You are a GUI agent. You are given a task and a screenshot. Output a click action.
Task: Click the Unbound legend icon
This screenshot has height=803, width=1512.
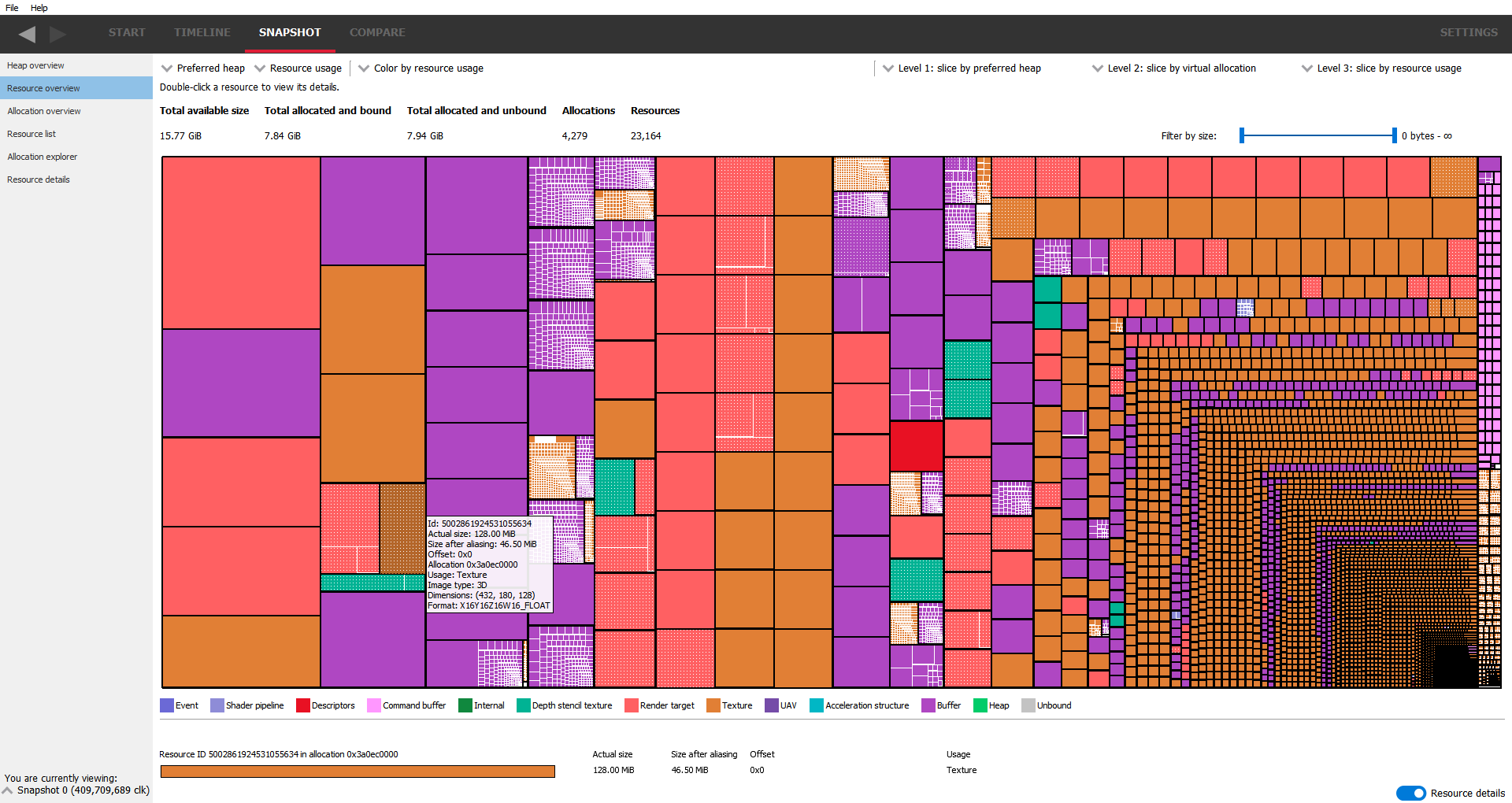point(1027,705)
